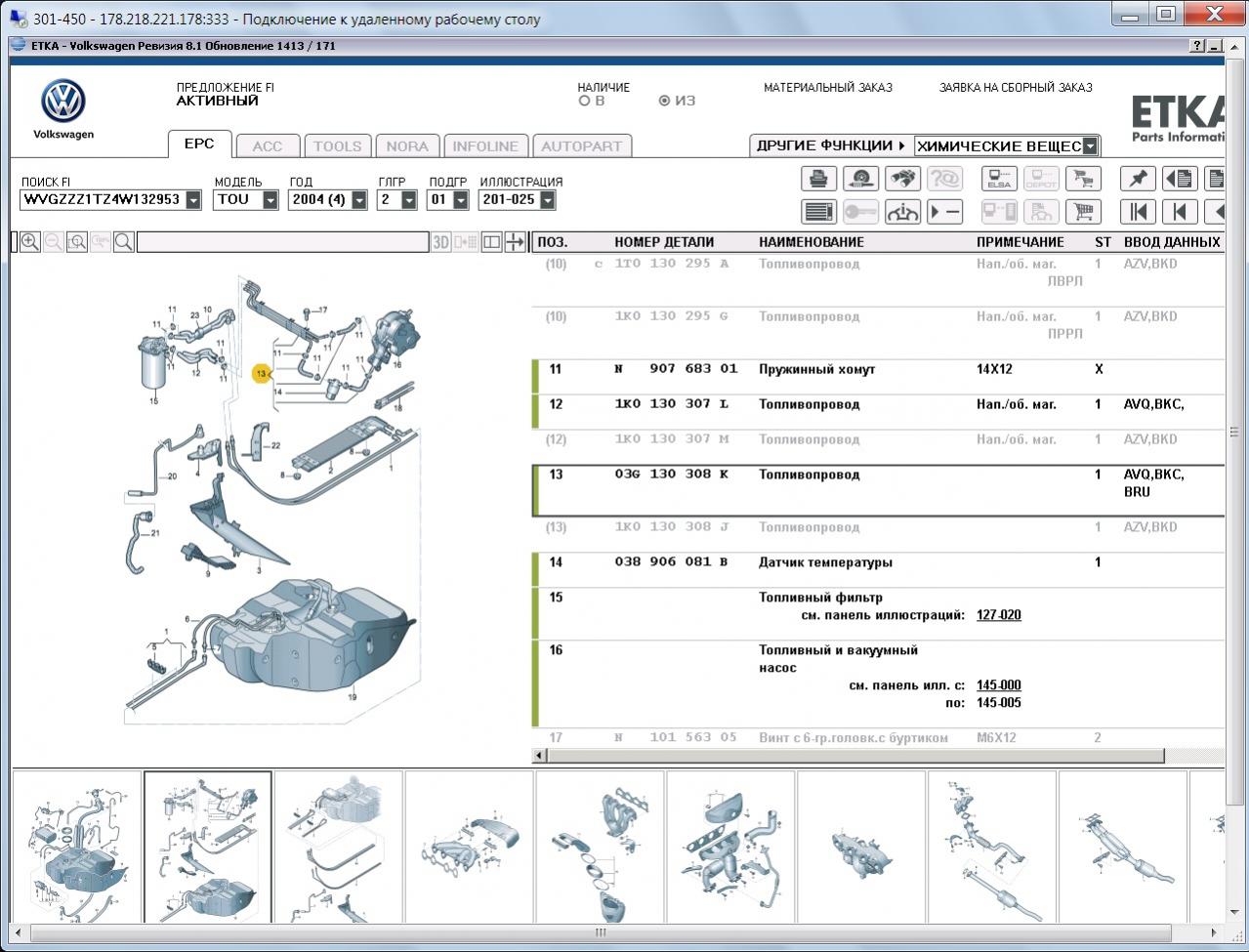This screenshot has height=952, width=1249.
Task: Select part number 03G 130 308 K
Action: click(672, 475)
